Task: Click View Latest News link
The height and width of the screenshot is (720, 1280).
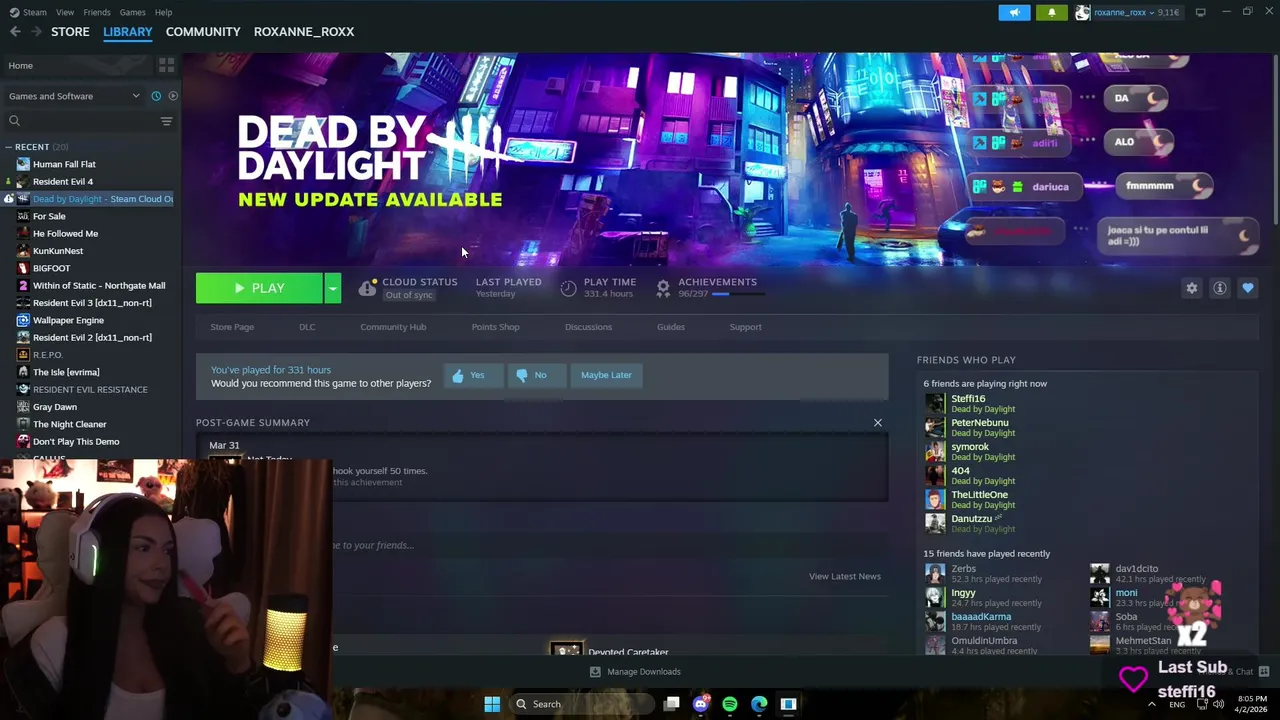Action: [x=845, y=577]
